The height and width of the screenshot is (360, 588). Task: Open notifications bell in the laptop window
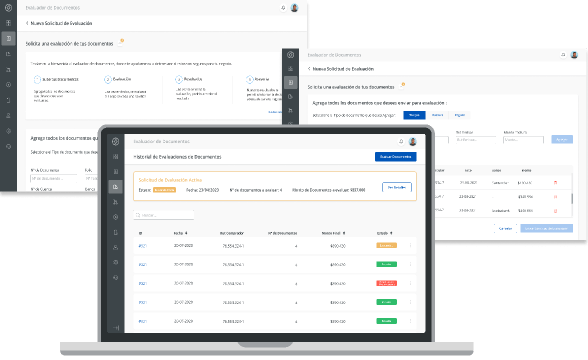pos(401,141)
